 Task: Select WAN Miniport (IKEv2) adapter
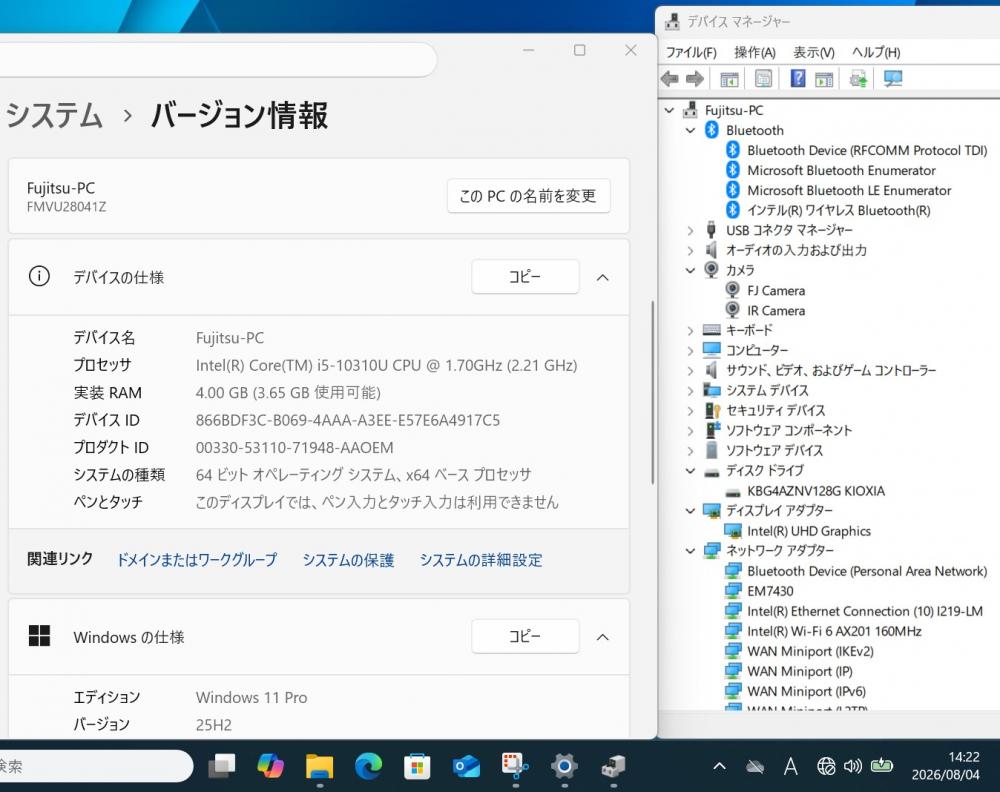click(x=810, y=651)
